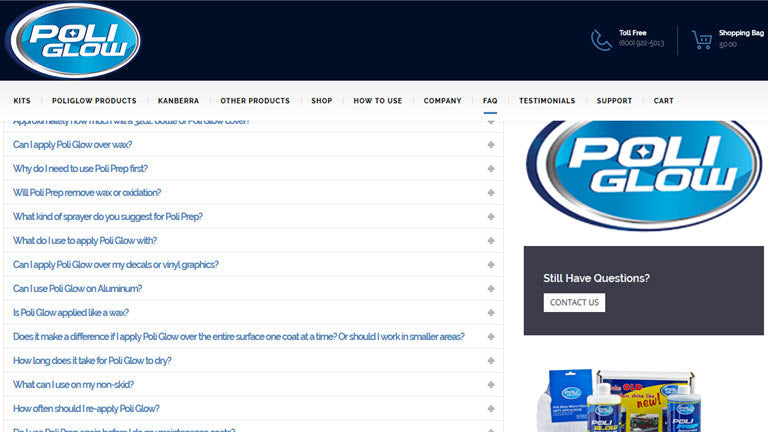Click plus icon for 'What can I use on my non-skid?'
The height and width of the screenshot is (432, 768).
[x=491, y=384]
